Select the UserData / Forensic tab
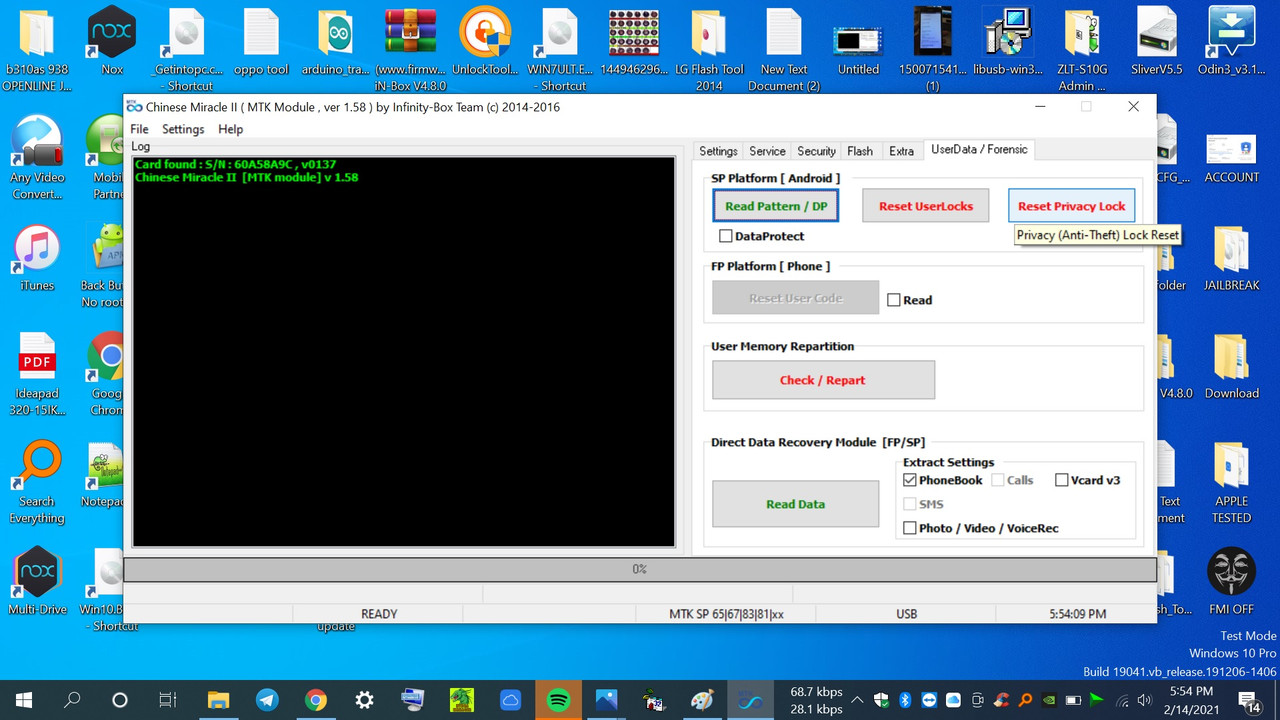Viewport: 1280px width, 720px height. [x=979, y=150]
